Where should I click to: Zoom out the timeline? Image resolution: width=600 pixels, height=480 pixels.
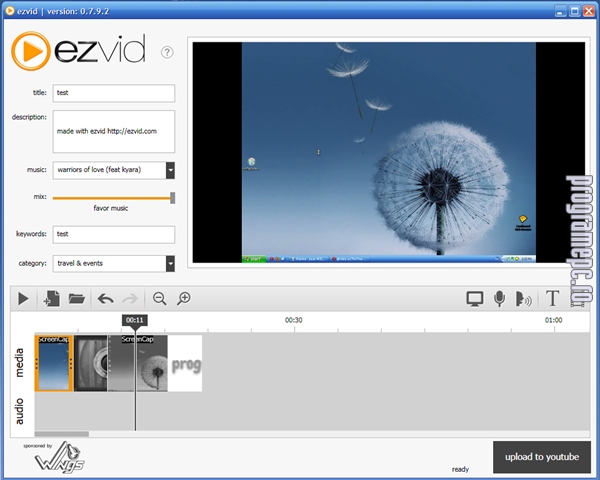point(160,299)
